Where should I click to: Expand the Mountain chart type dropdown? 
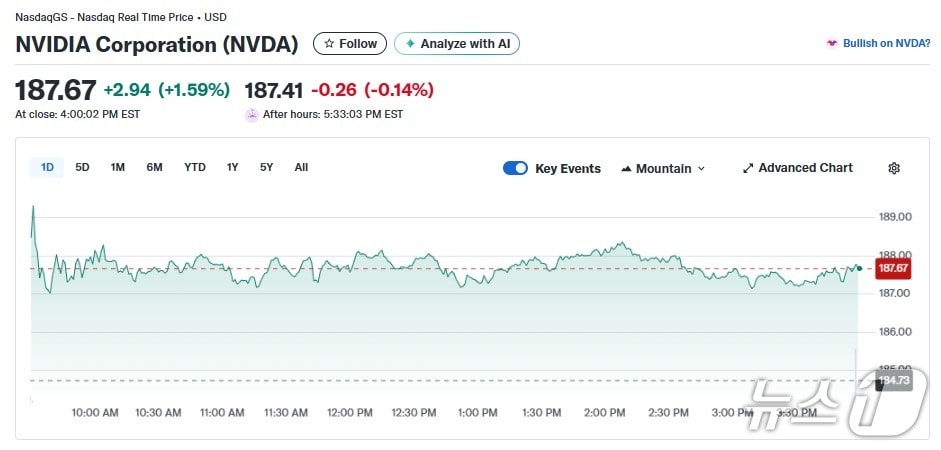pos(701,169)
